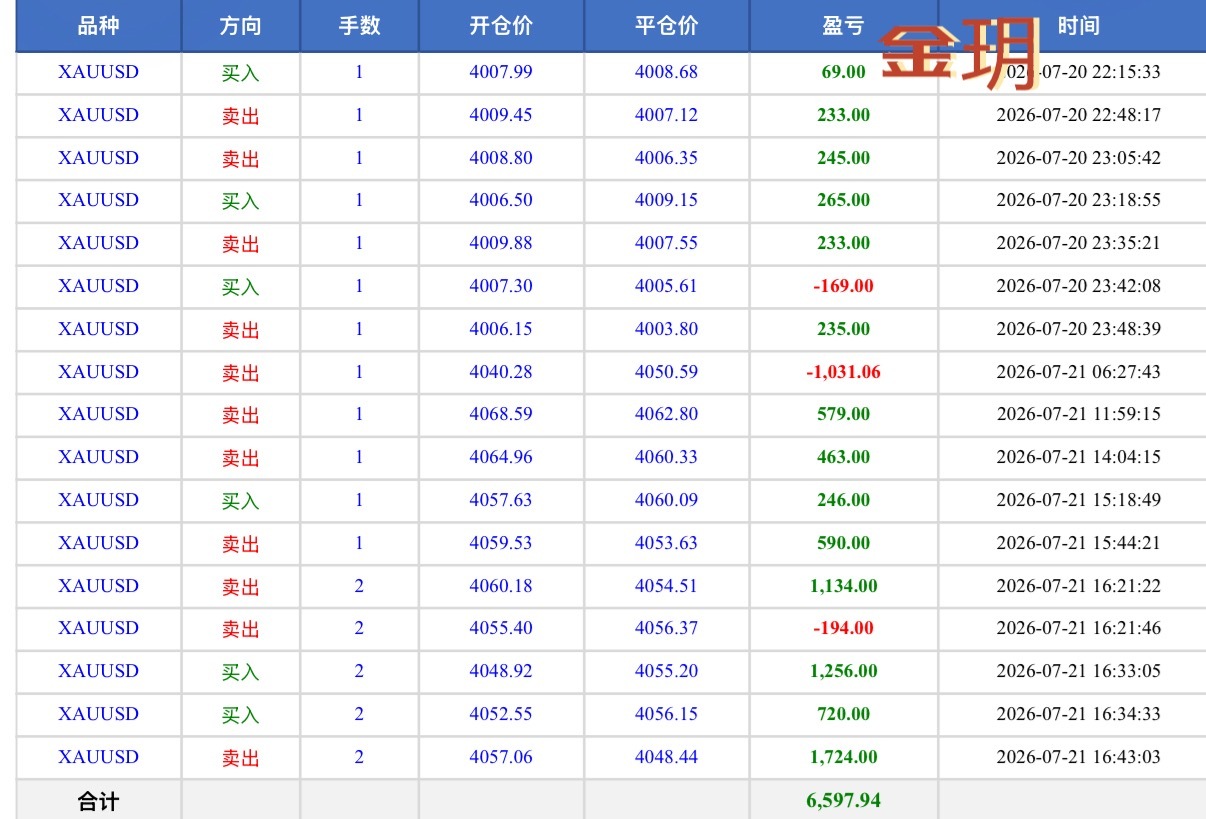The height and width of the screenshot is (819, 1206).
Task: Click the 盈亏 column header
Action: 843,26
